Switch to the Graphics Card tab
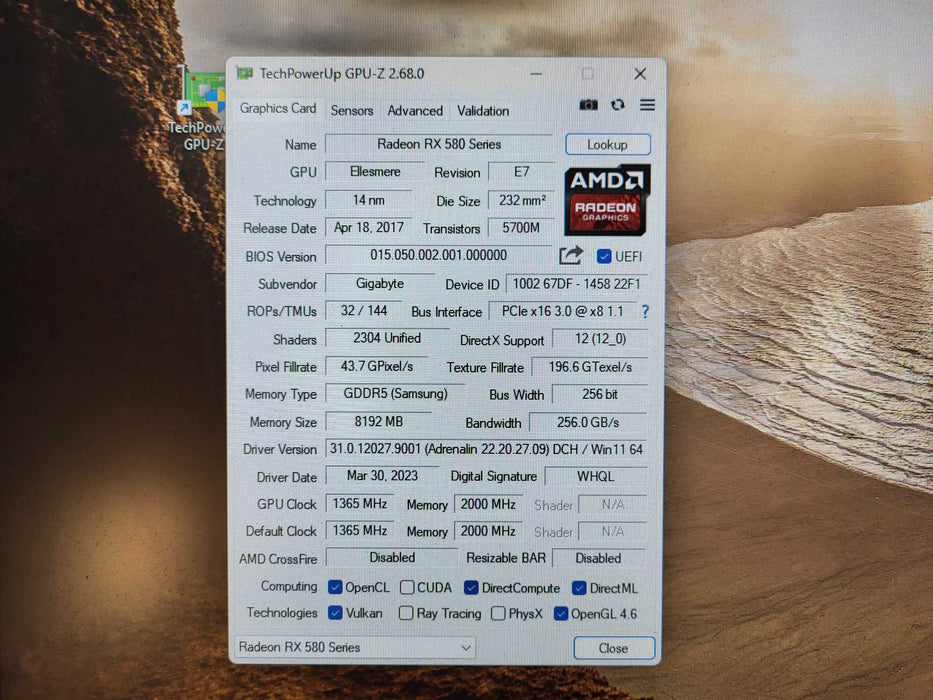 (278, 108)
